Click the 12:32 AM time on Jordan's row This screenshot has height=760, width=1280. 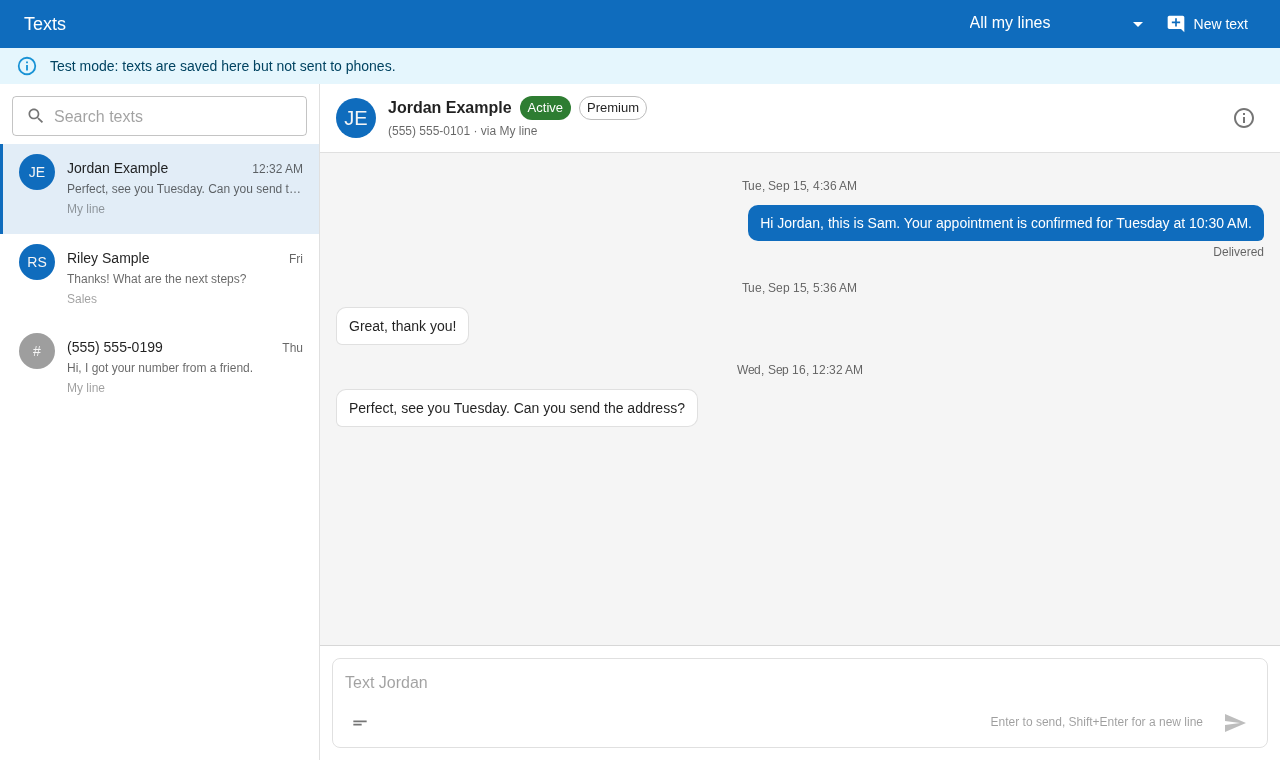pos(277,169)
